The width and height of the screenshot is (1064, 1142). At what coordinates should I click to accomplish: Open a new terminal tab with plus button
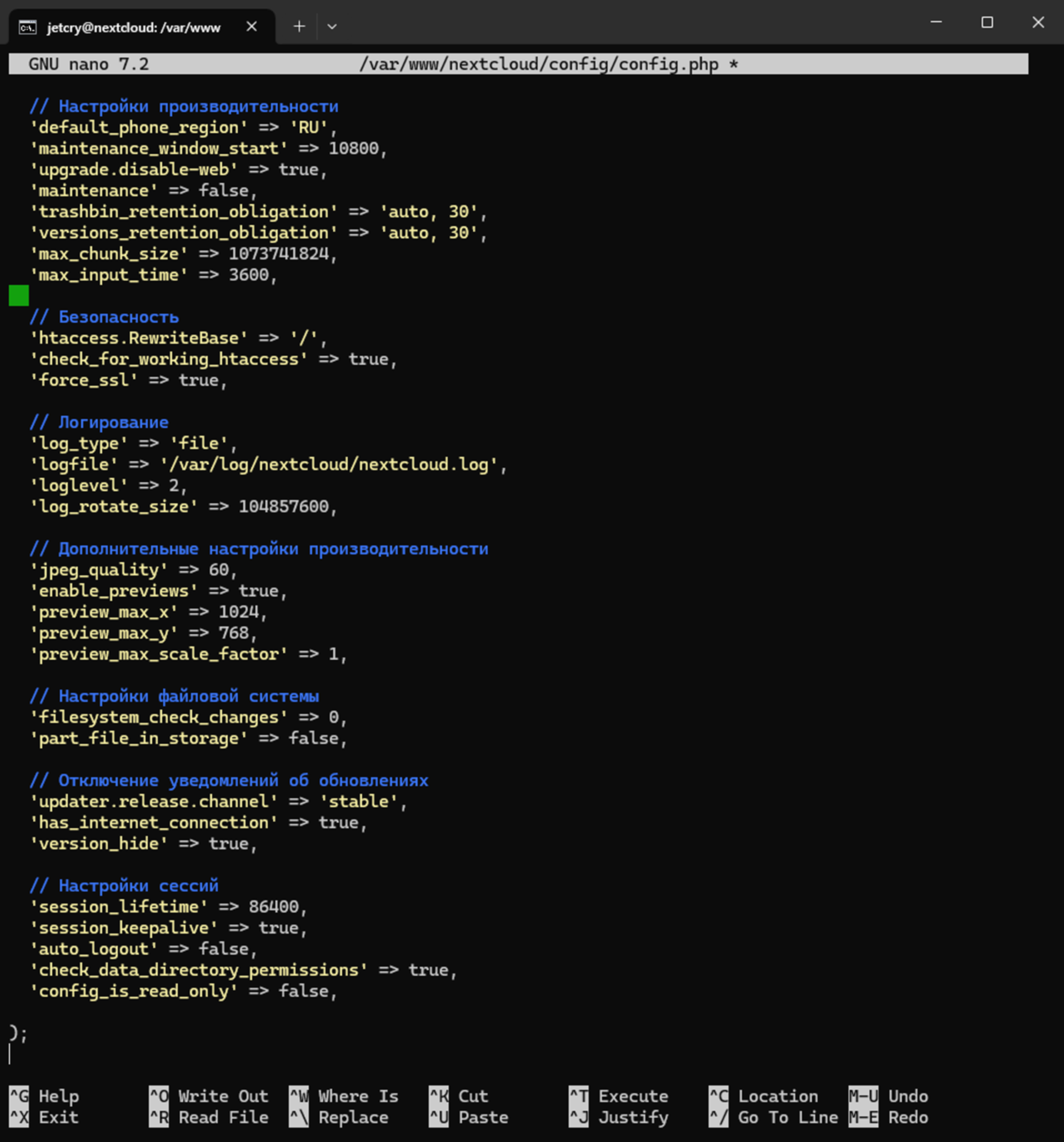coord(299,27)
